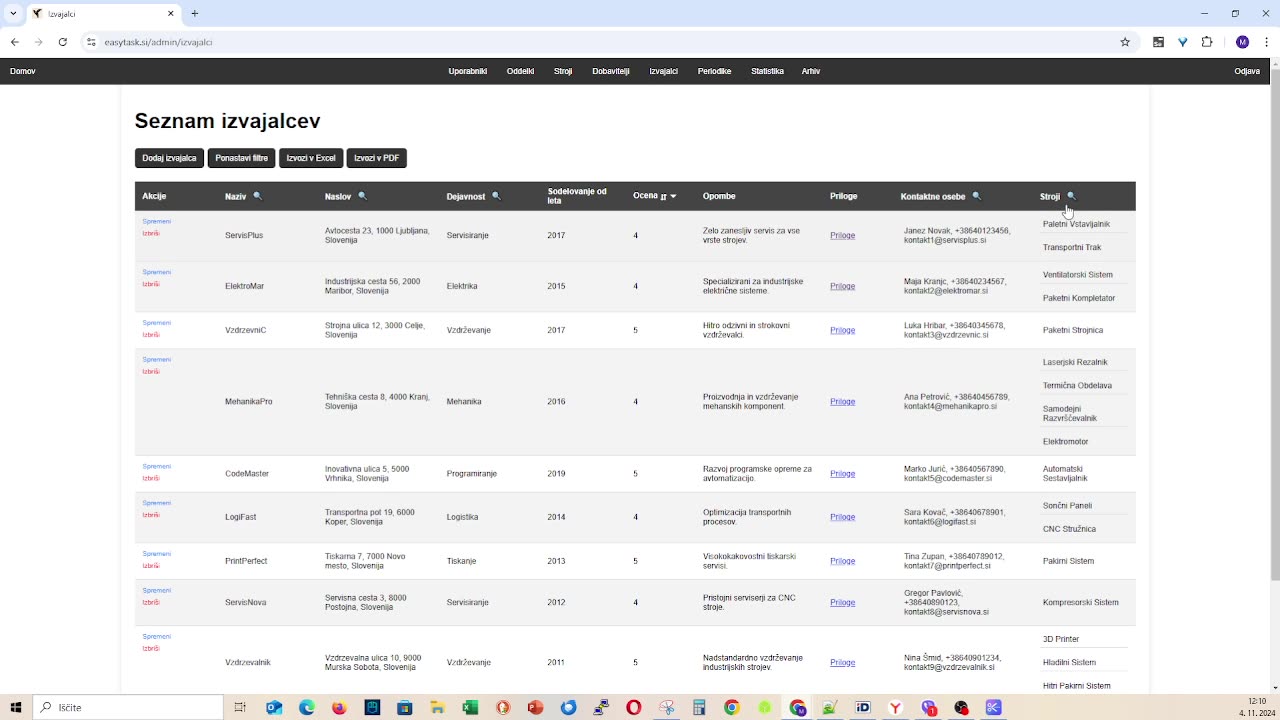Go to Domov home link

click(22, 71)
